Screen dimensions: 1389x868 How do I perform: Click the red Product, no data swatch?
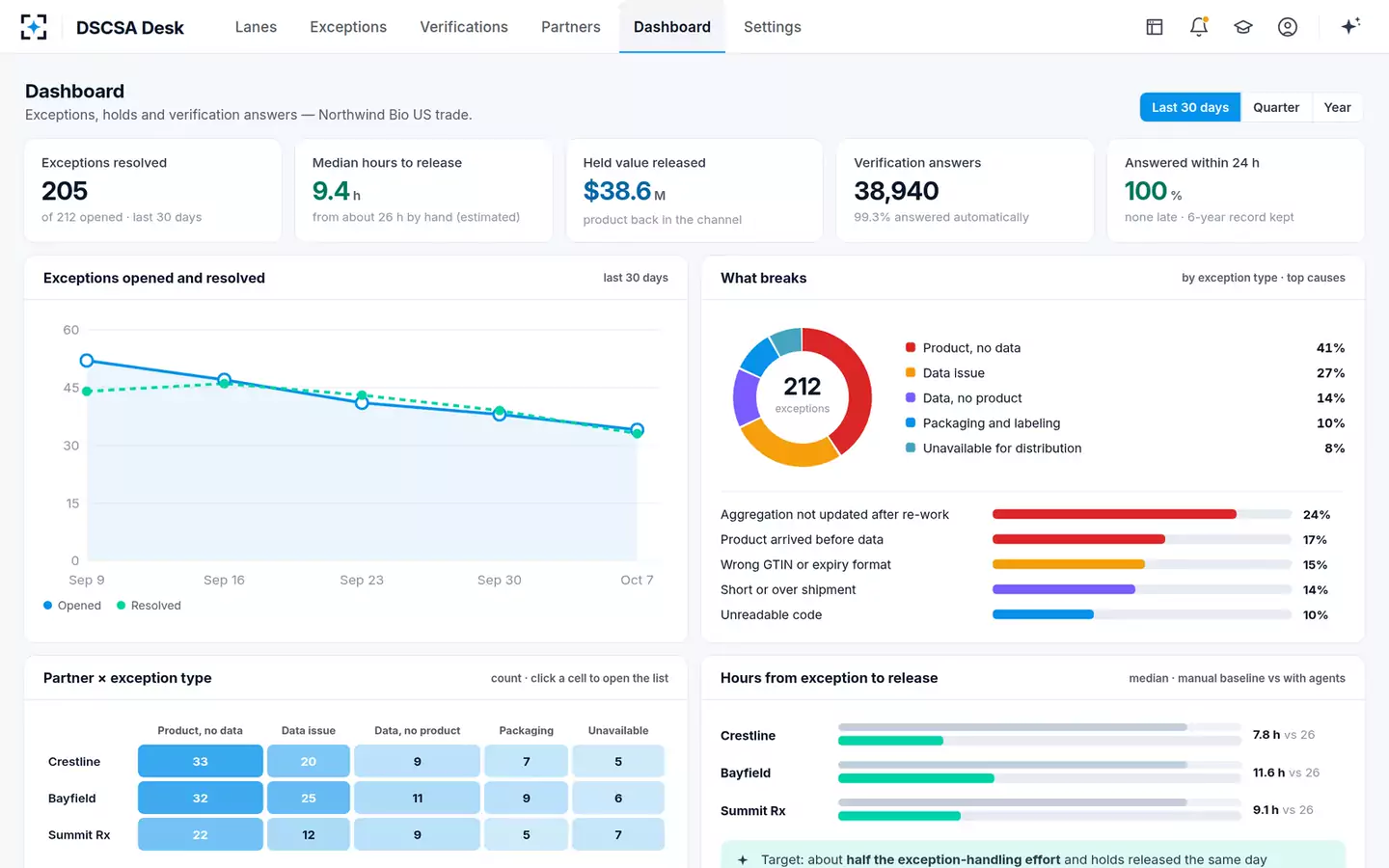911,347
